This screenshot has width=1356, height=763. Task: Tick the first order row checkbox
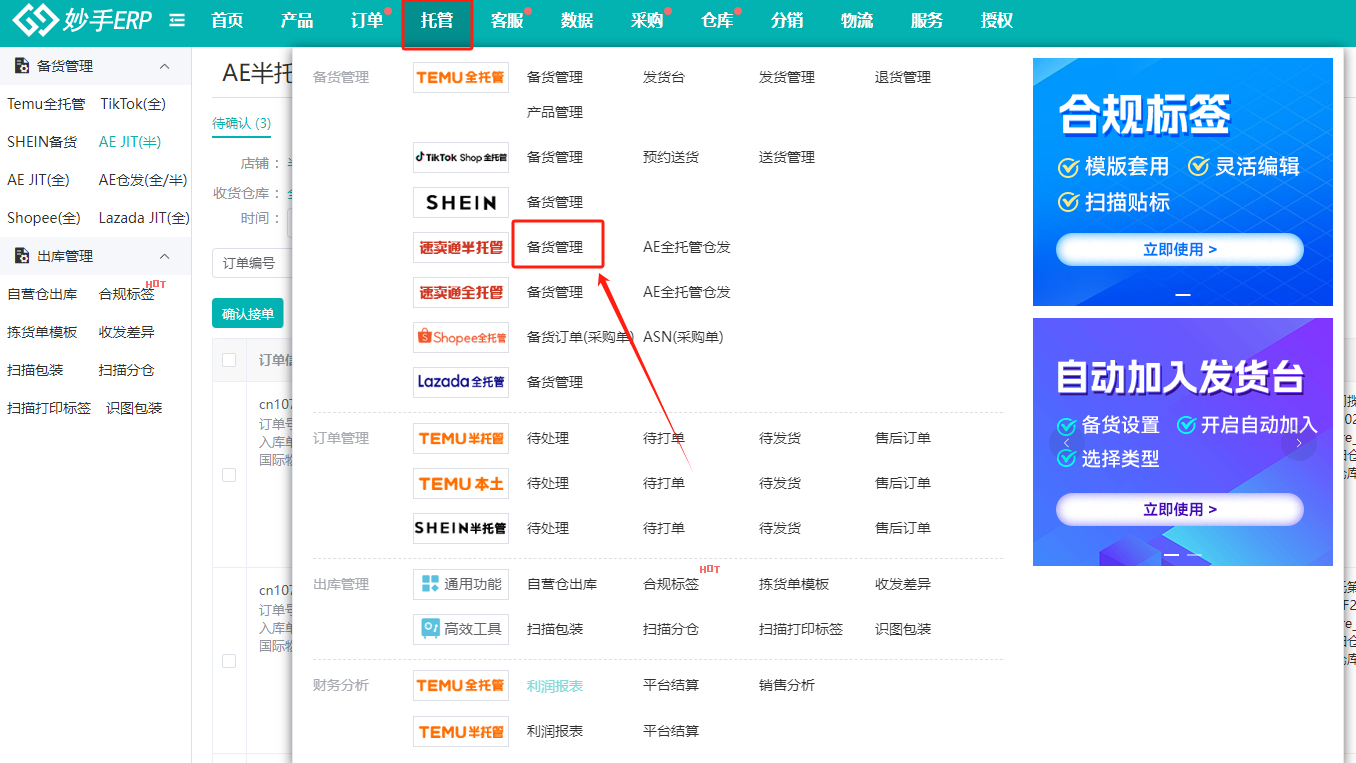coord(229,475)
